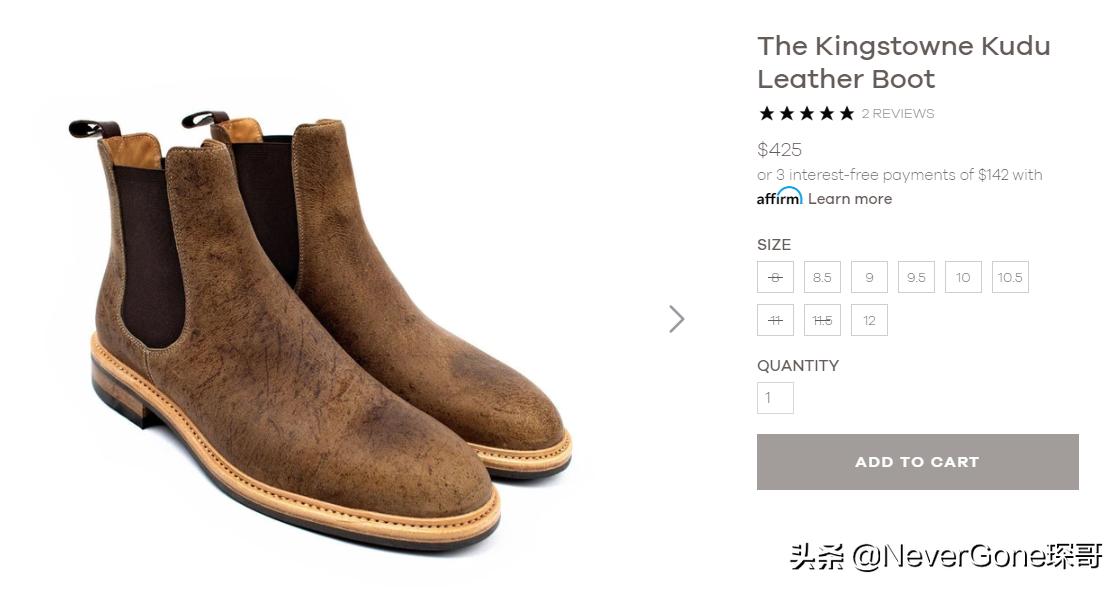Open the 2 Reviews link
Viewport: 1120px width, 589px height.
point(898,114)
